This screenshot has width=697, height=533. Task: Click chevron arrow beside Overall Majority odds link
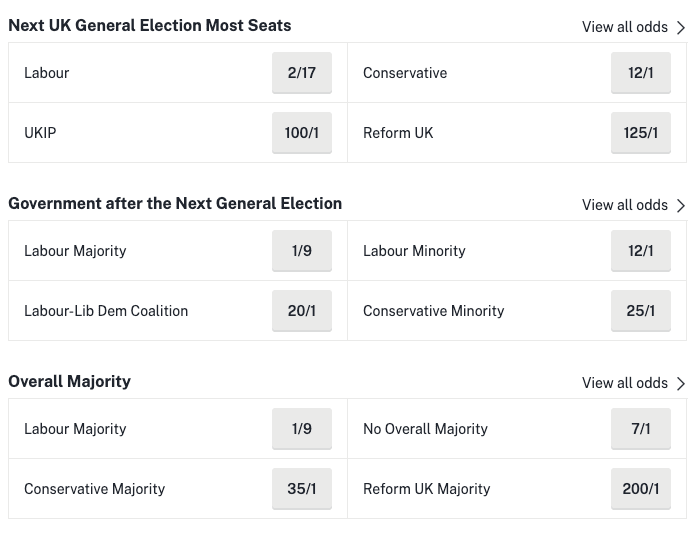pyautogui.click(x=681, y=383)
